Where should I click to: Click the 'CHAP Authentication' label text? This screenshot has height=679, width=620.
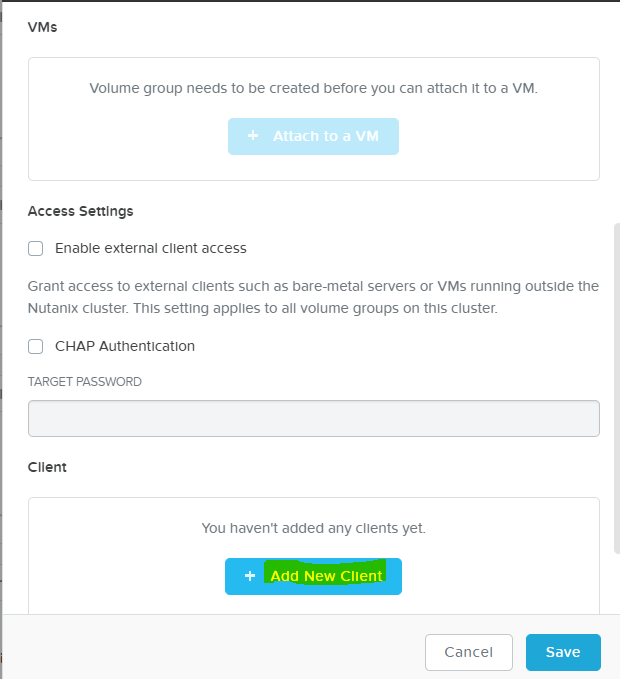125,346
